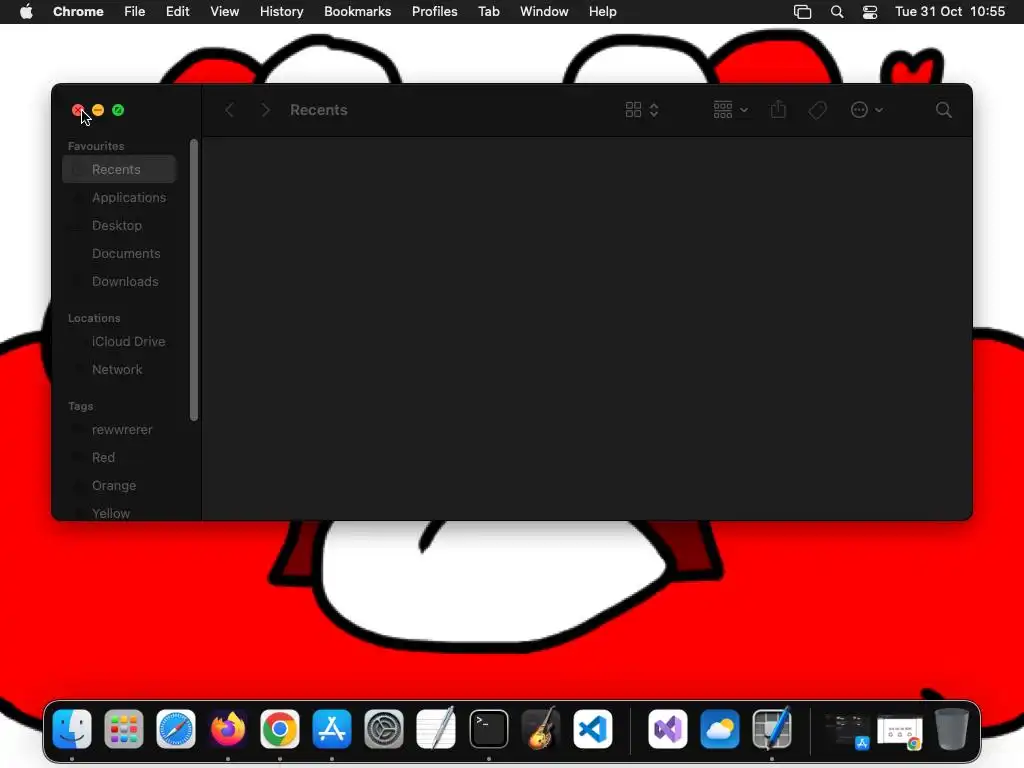
Task: Select Recents in sidebar
Action: (119, 169)
